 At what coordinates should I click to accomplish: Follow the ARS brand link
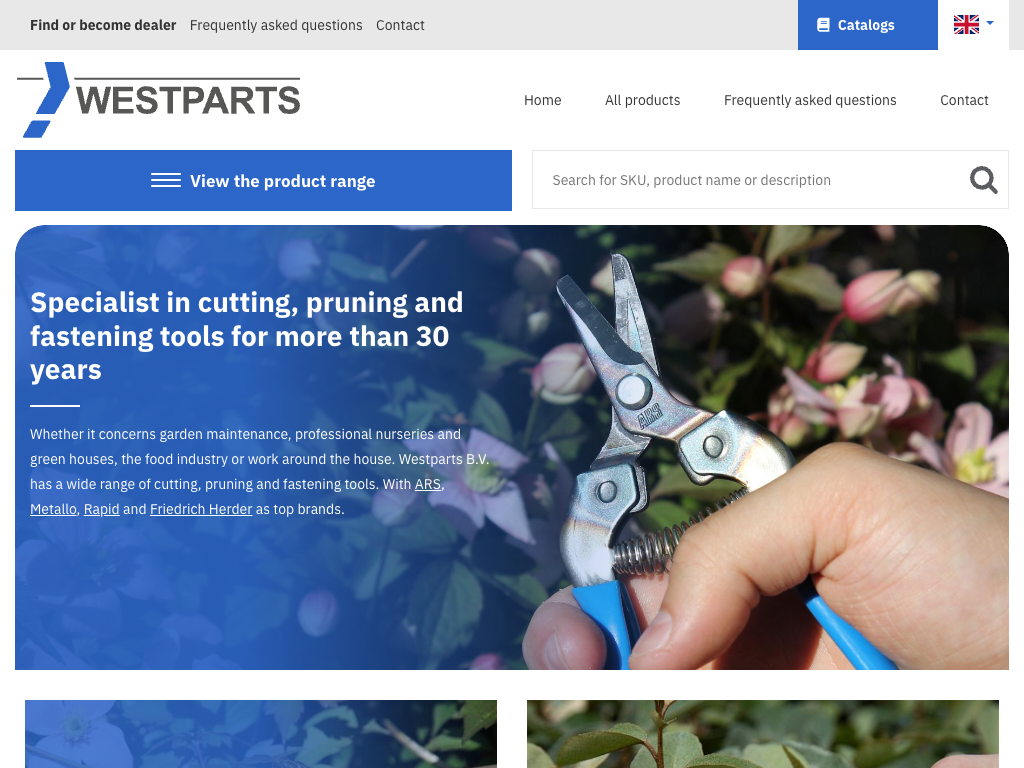click(x=428, y=484)
